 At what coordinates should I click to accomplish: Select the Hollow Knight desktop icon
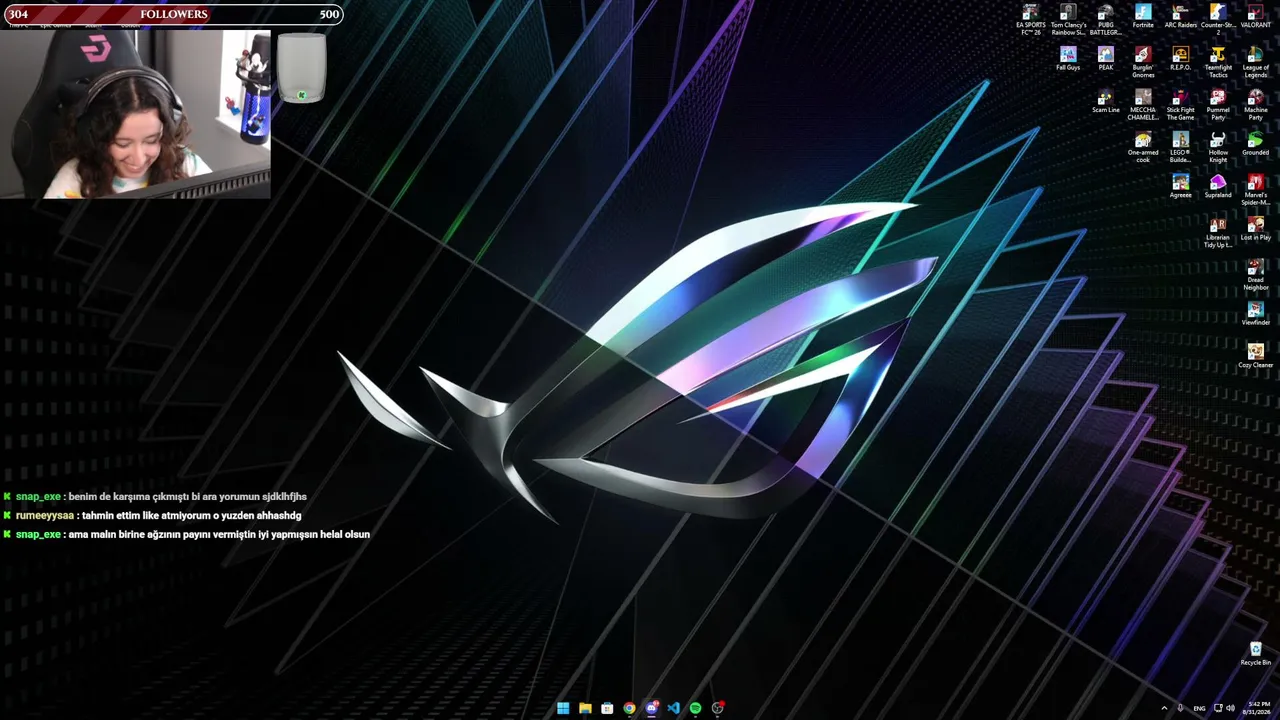(1218, 147)
